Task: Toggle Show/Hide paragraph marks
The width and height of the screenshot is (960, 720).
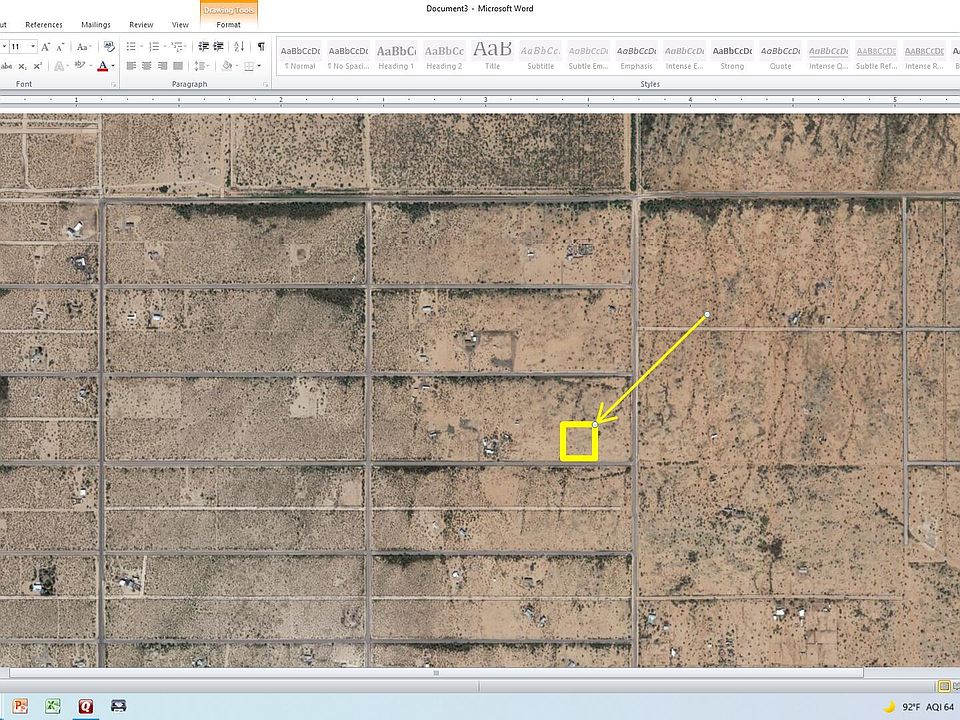Action: (x=261, y=47)
